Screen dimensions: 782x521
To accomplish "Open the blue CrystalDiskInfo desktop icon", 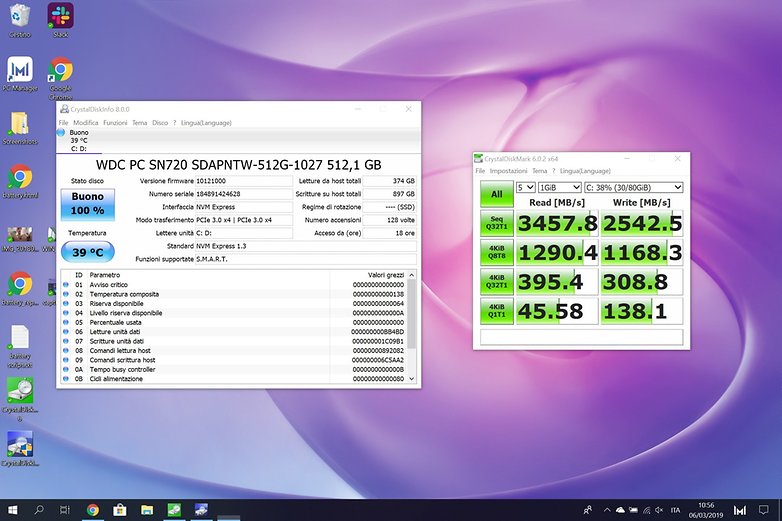I will pos(20,448).
